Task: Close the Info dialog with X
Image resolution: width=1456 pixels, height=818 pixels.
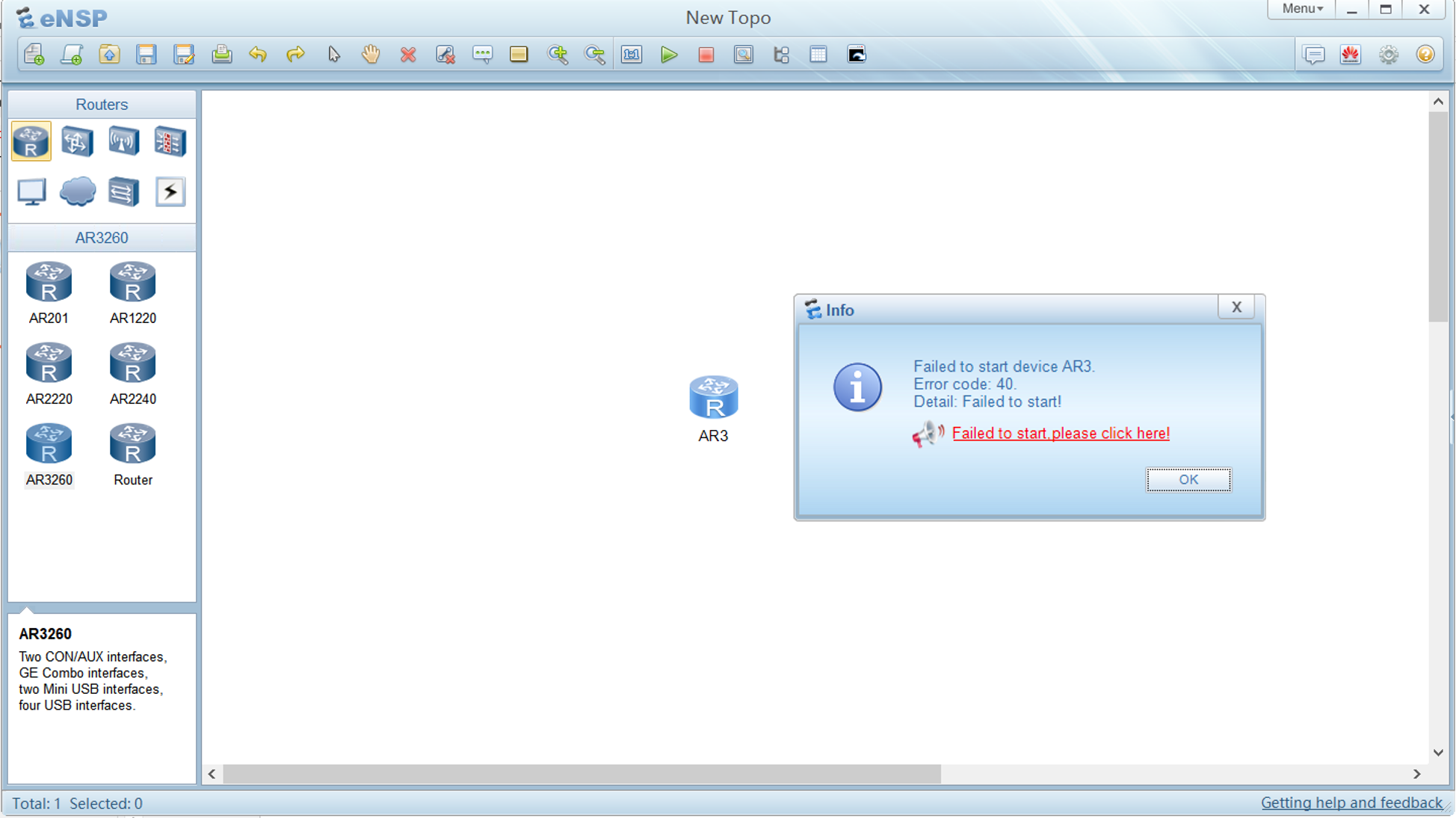Action: (x=1236, y=307)
